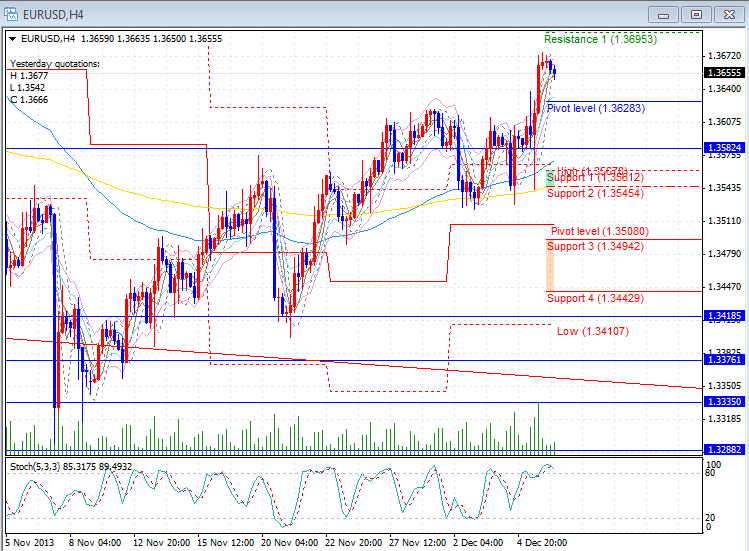Image resolution: width=749 pixels, height=551 pixels.
Task: Click yesterday's low L 1.3542 value
Action: tap(28, 88)
